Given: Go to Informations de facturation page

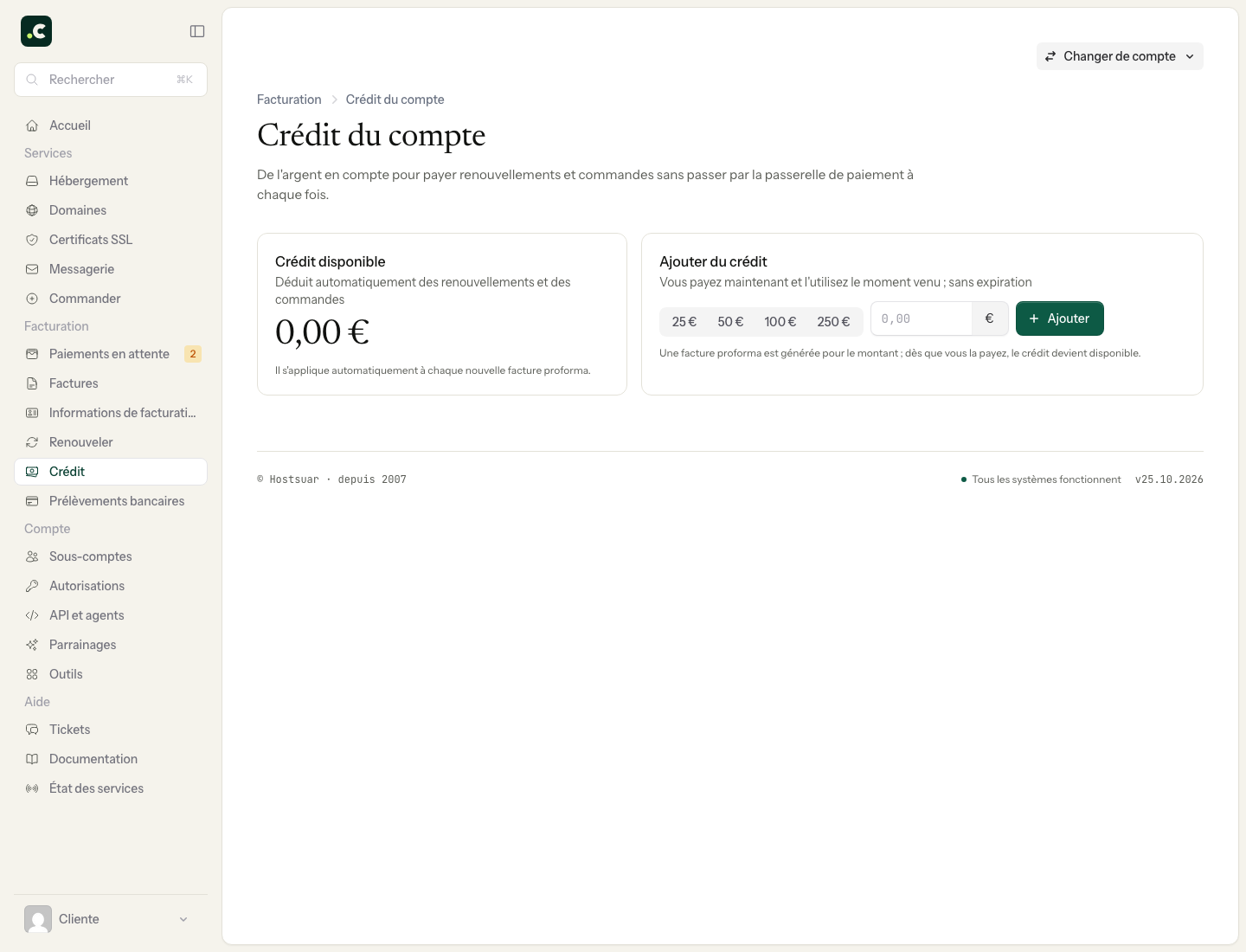Looking at the screenshot, I should click(x=111, y=413).
